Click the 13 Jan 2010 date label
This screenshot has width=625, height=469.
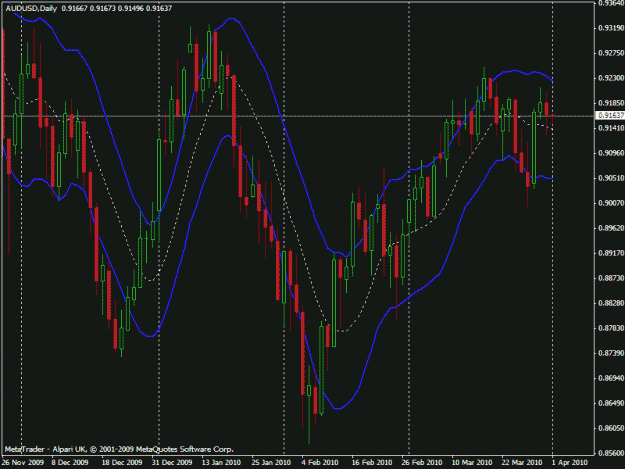pyautogui.click(x=221, y=463)
